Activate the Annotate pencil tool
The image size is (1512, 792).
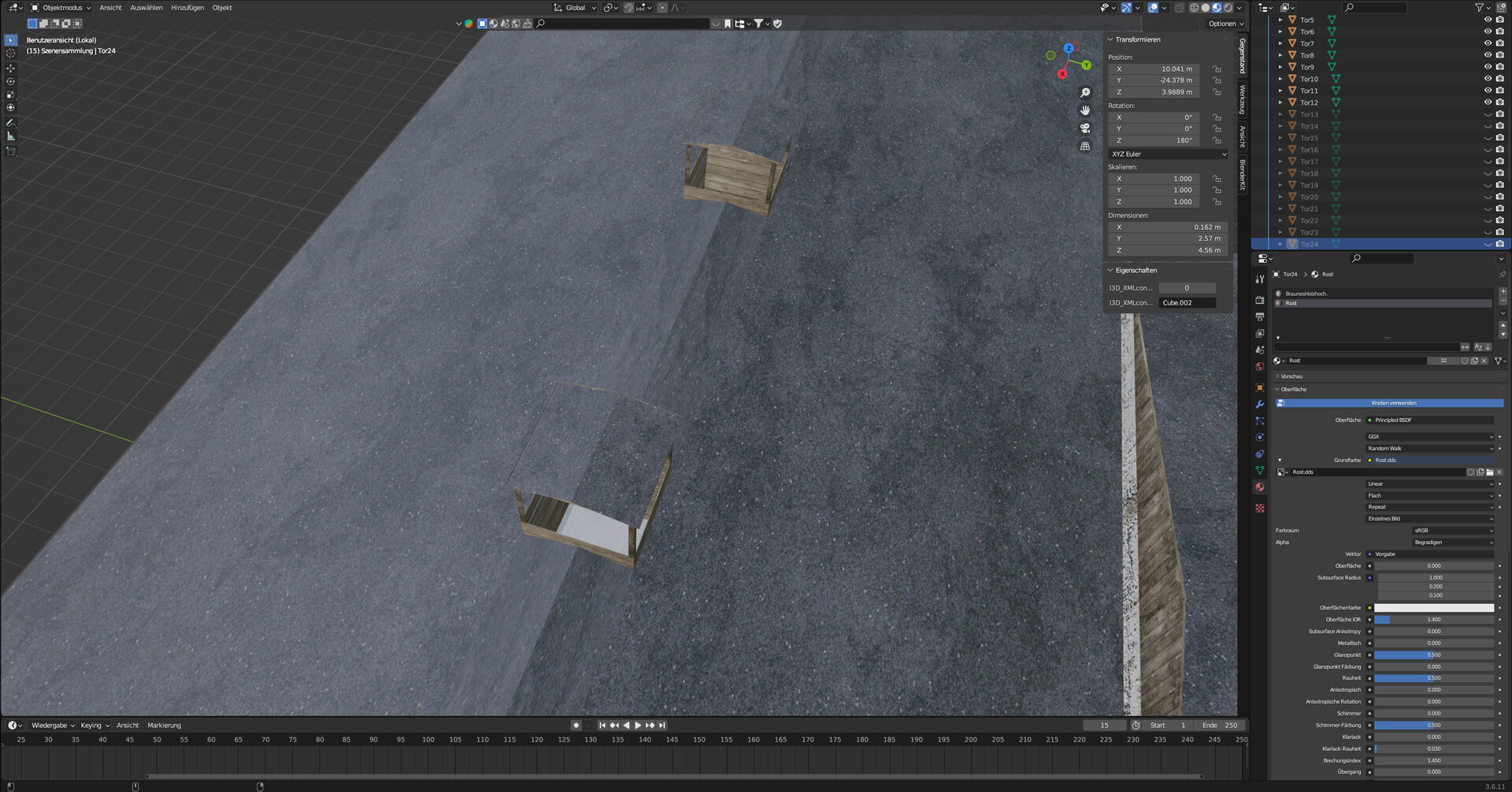click(x=10, y=123)
